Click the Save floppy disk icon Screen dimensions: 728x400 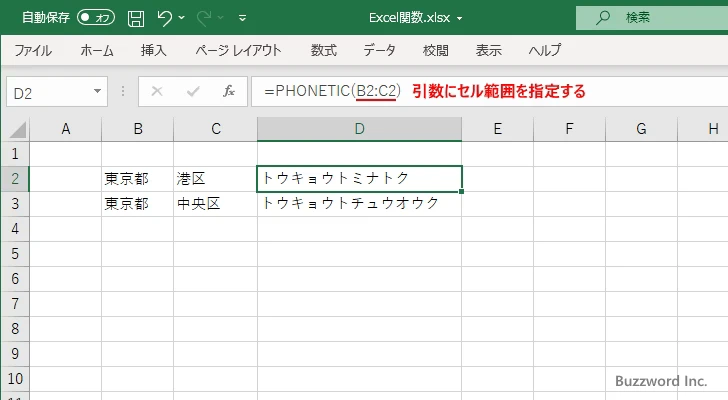(136, 18)
